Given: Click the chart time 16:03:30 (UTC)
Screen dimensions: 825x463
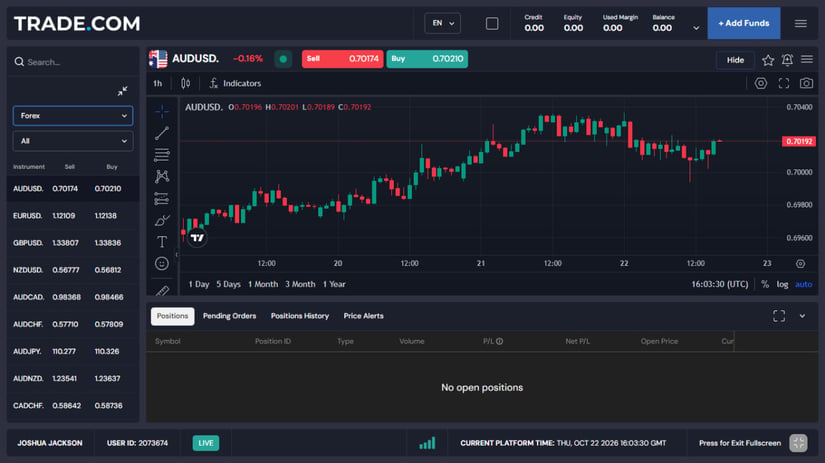Looking at the screenshot, I should point(720,284).
